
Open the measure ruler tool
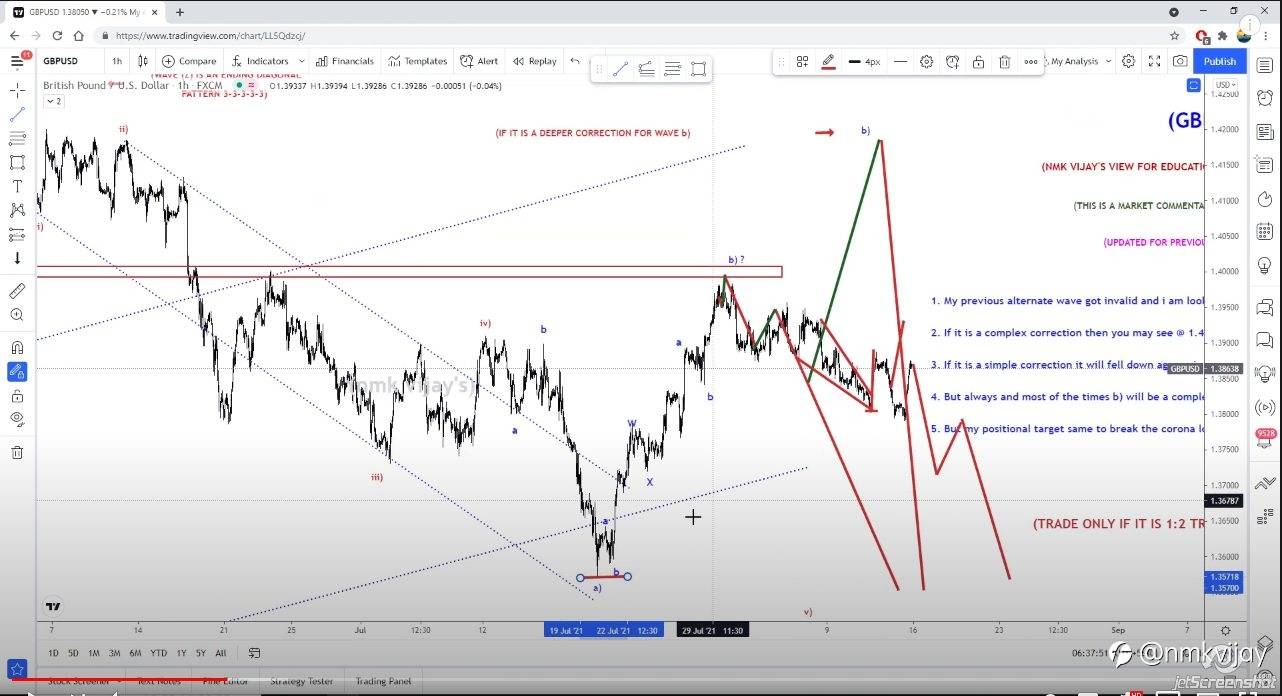pos(17,291)
